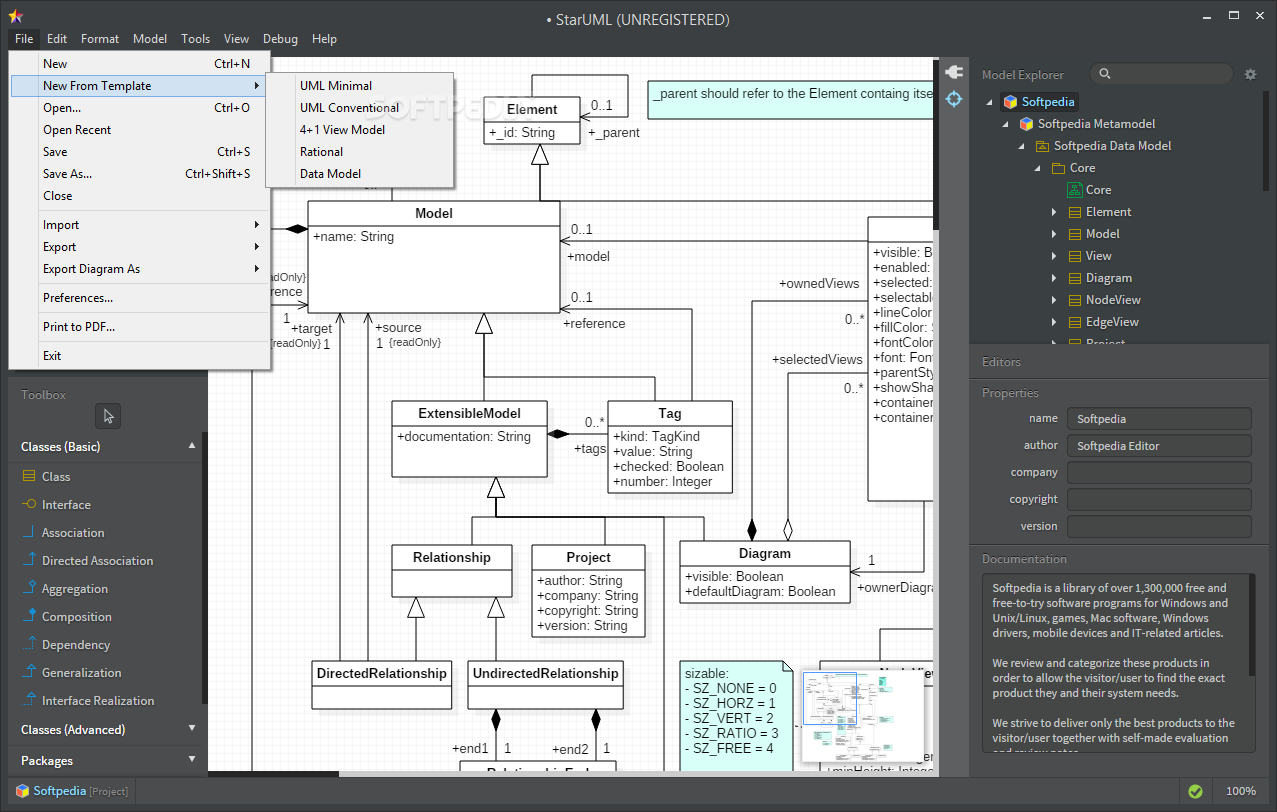Select Save As... in File menu
This screenshot has width=1277, height=812.
140,174
